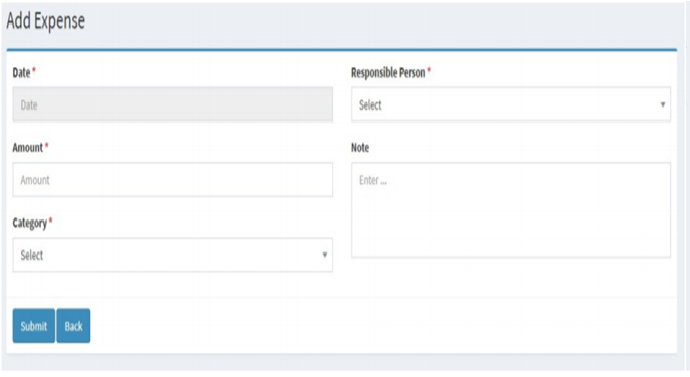Click the Add Expense heading
Image resolution: width=690 pixels, height=377 pixels.
pos(45,21)
